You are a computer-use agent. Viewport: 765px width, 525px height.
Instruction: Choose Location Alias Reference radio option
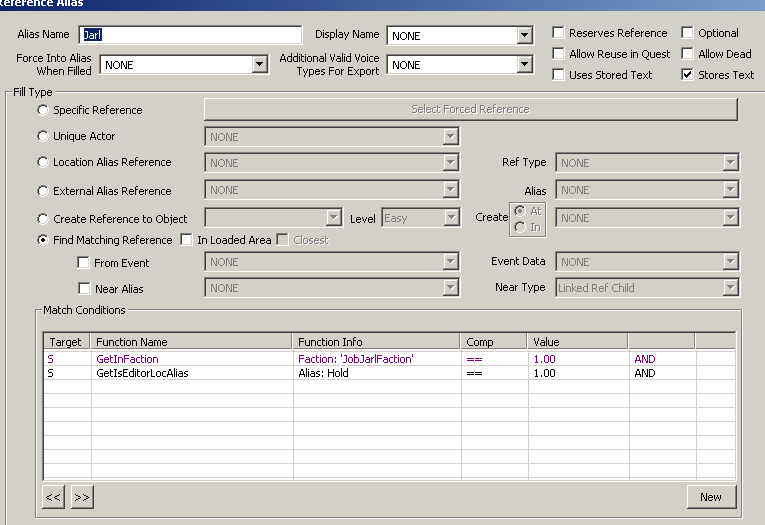(43, 162)
